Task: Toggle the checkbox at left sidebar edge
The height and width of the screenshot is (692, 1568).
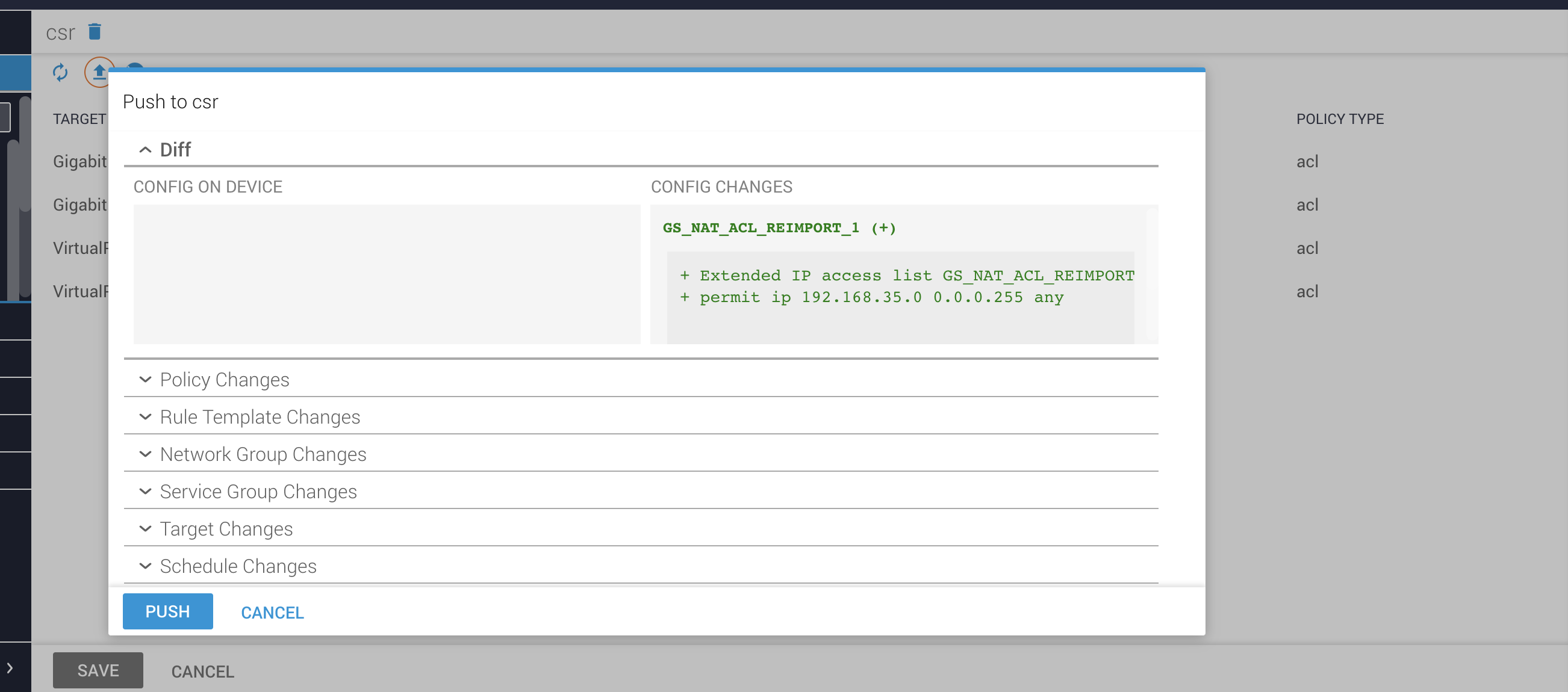Action: [x=5, y=117]
